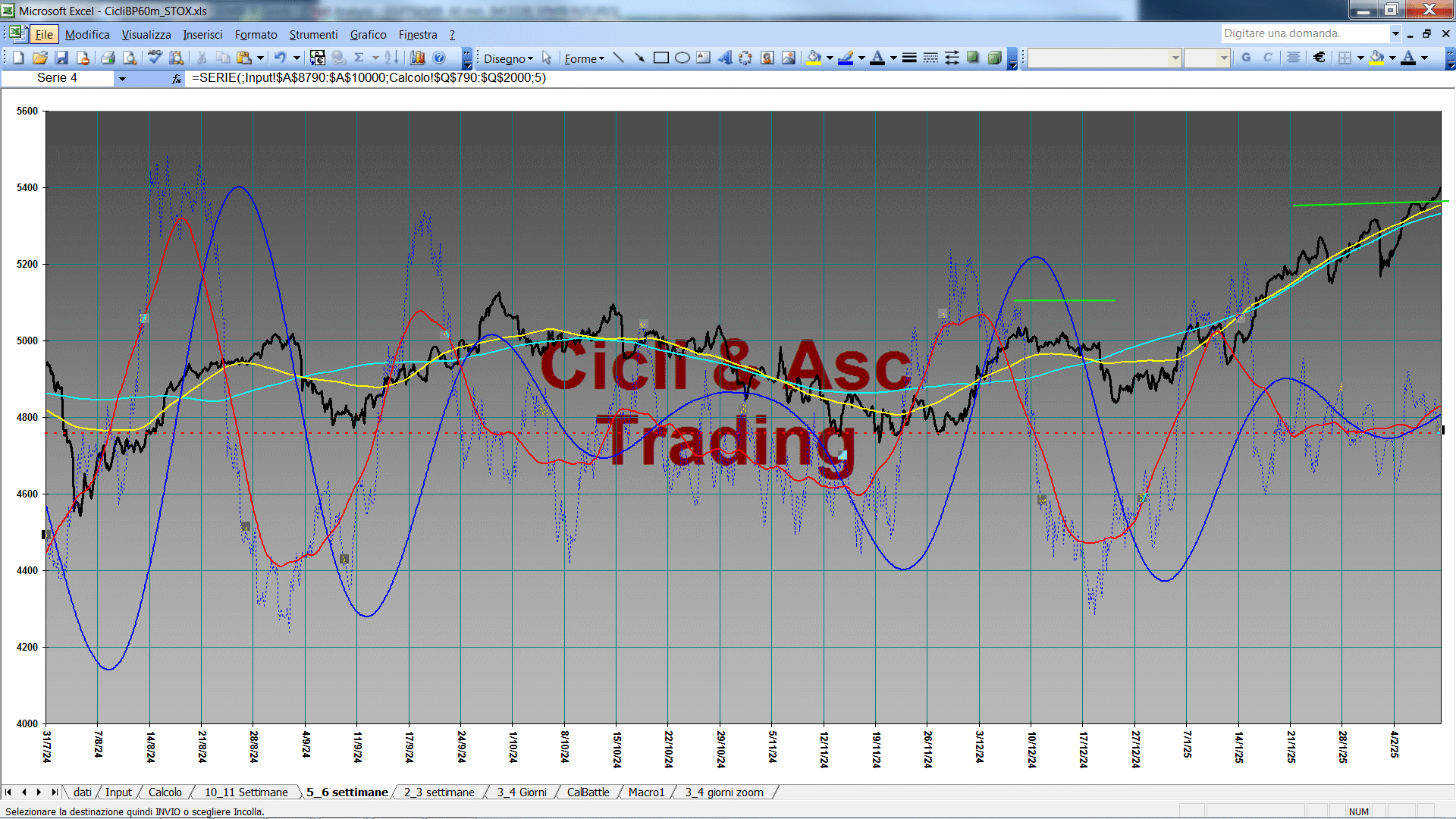Open the Formato menu
Viewport: 1456px width, 819px height.
point(256,34)
